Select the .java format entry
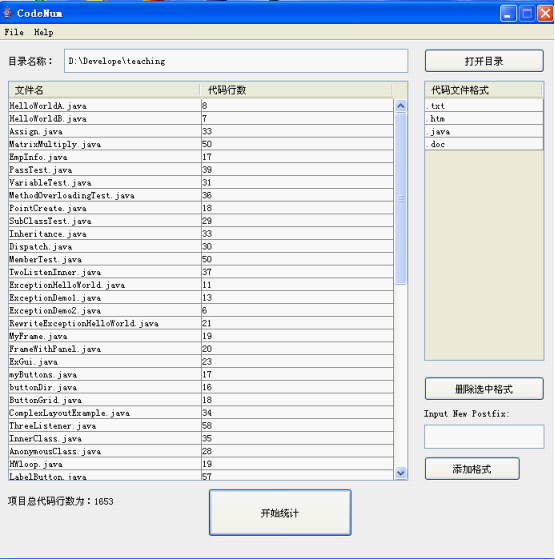The width and height of the screenshot is (555, 560). click(484, 131)
